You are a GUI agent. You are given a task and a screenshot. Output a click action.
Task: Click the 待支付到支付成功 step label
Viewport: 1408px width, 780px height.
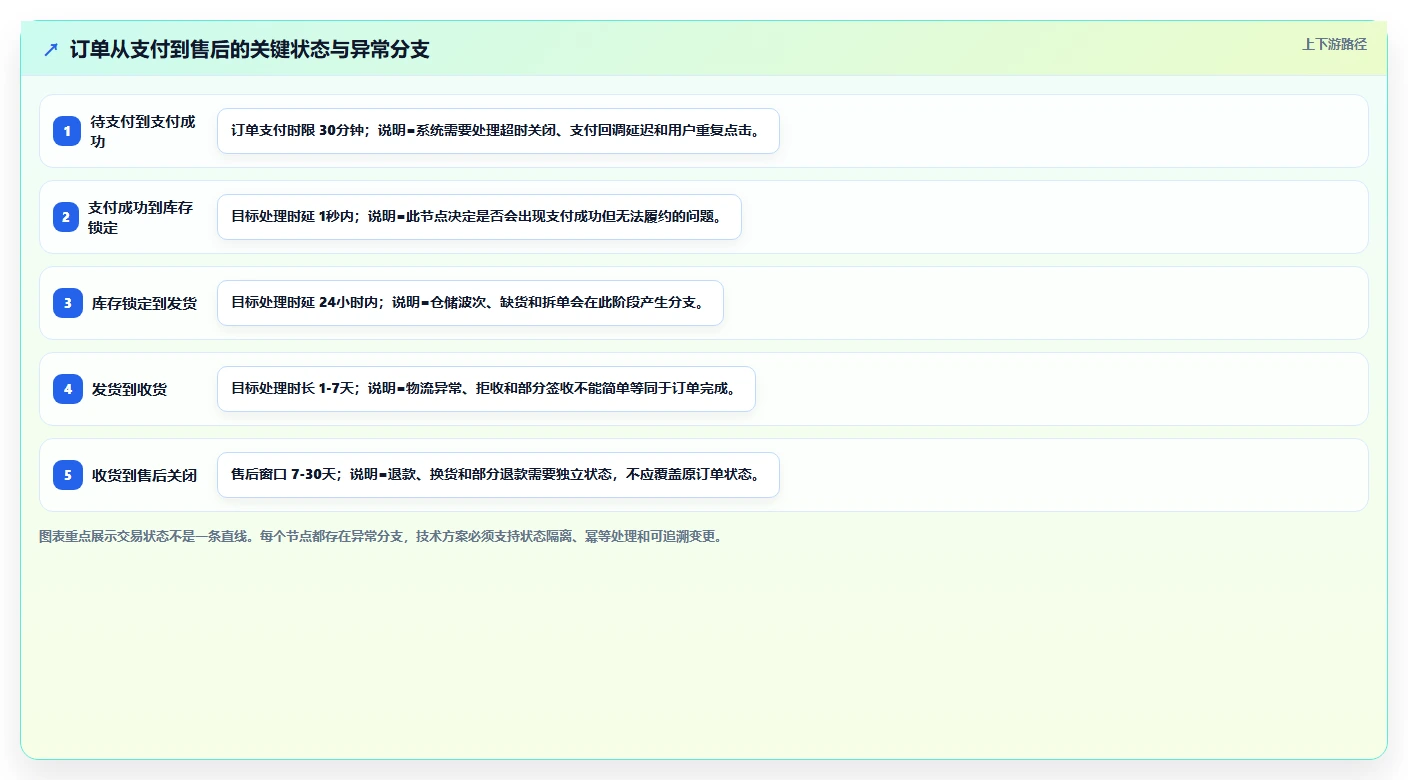coord(143,131)
